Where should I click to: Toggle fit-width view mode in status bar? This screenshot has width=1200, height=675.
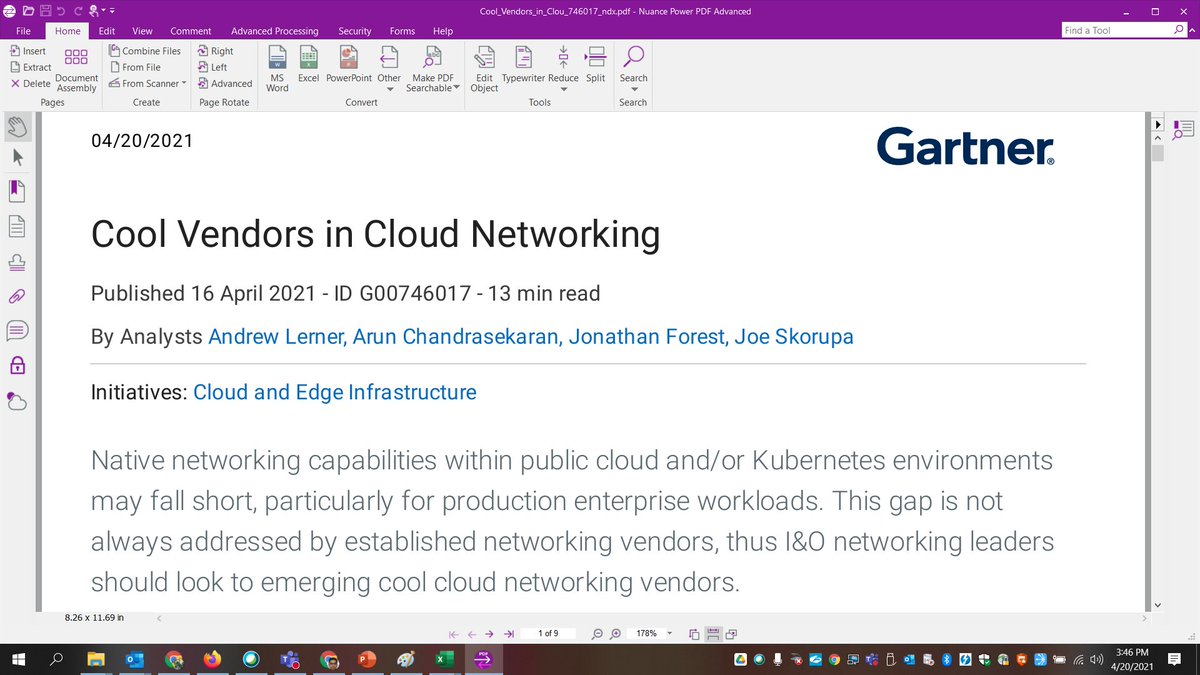click(x=713, y=634)
